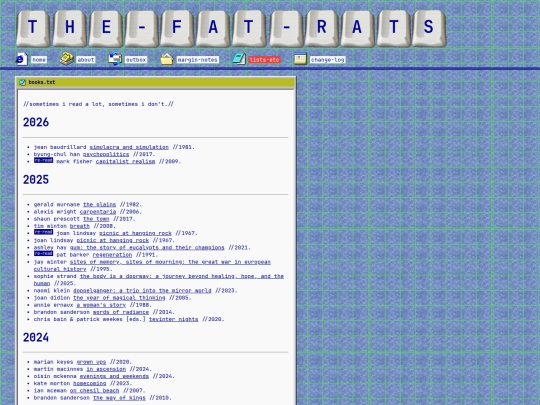
Task: Click the author name martin macinnes
Action: pyautogui.click(x=59, y=369)
